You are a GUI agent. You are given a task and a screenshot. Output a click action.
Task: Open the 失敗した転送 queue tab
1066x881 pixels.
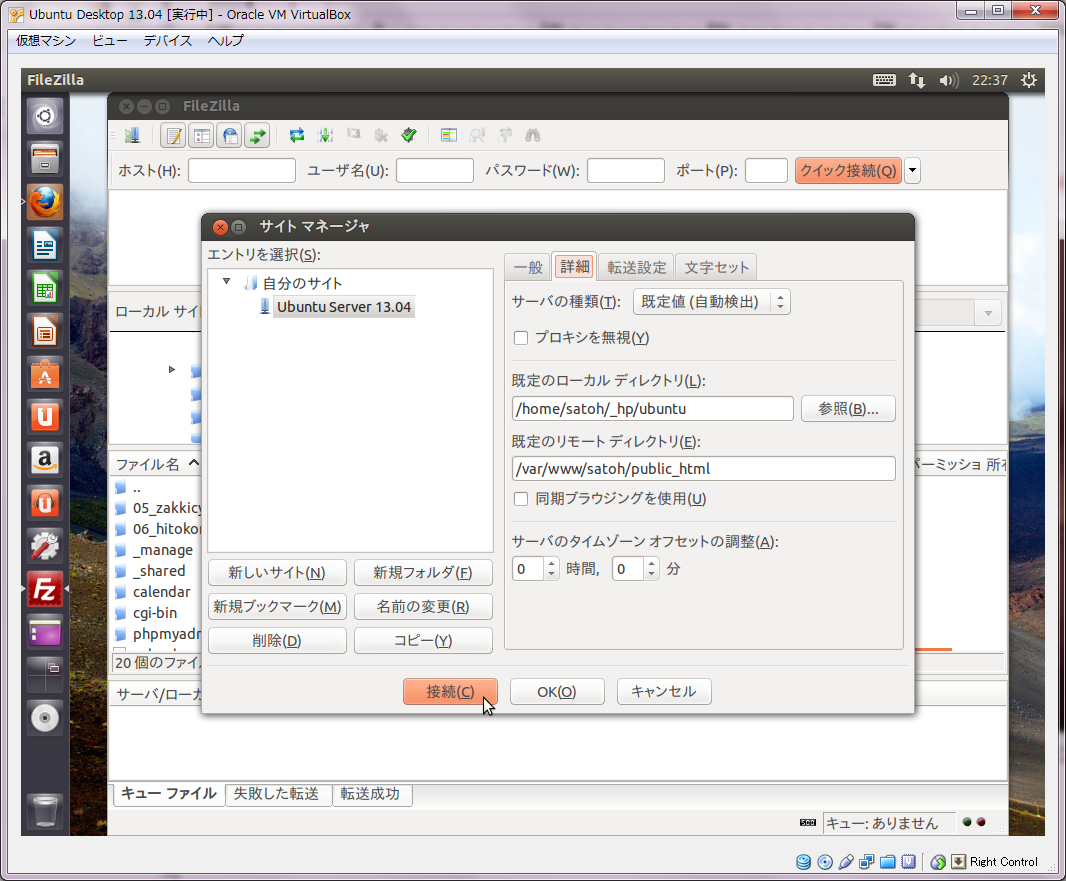(x=277, y=794)
